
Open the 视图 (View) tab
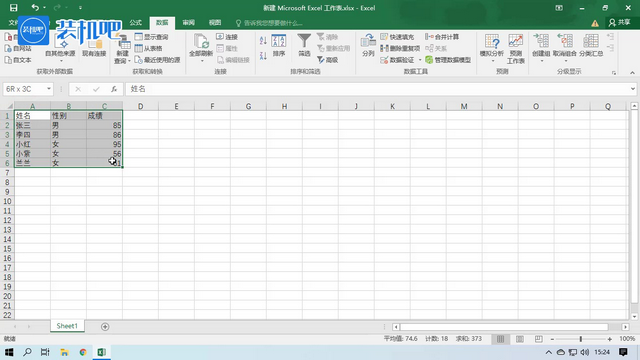tap(215, 22)
